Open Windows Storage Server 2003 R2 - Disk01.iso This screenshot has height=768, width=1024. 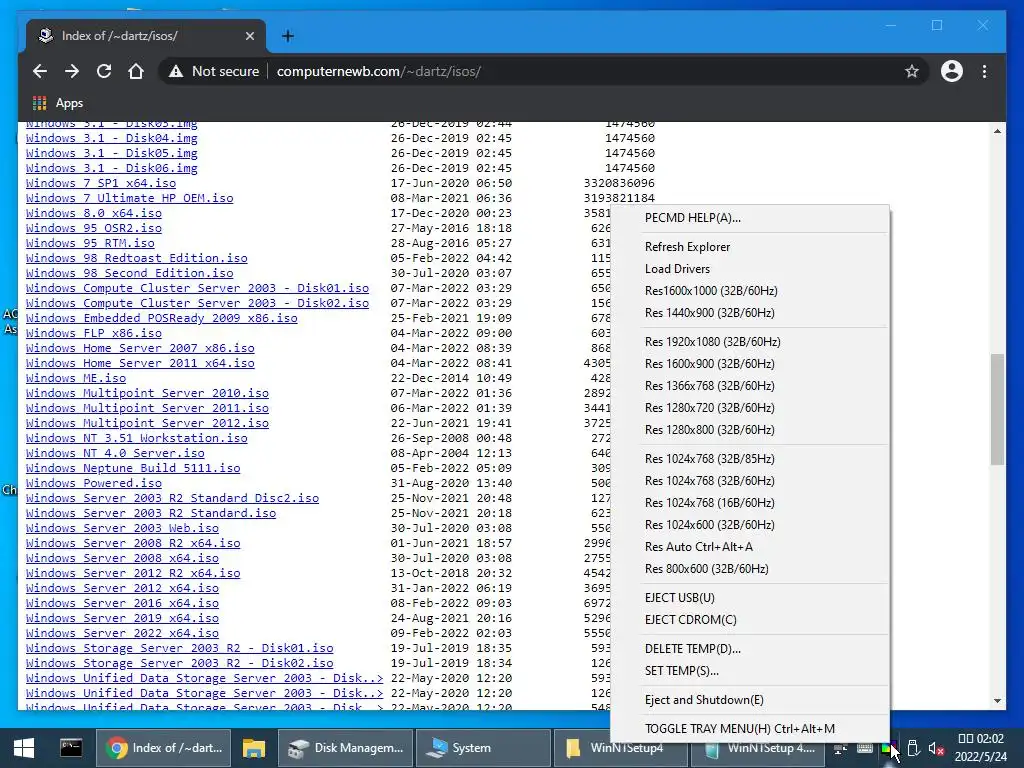(x=180, y=648)
